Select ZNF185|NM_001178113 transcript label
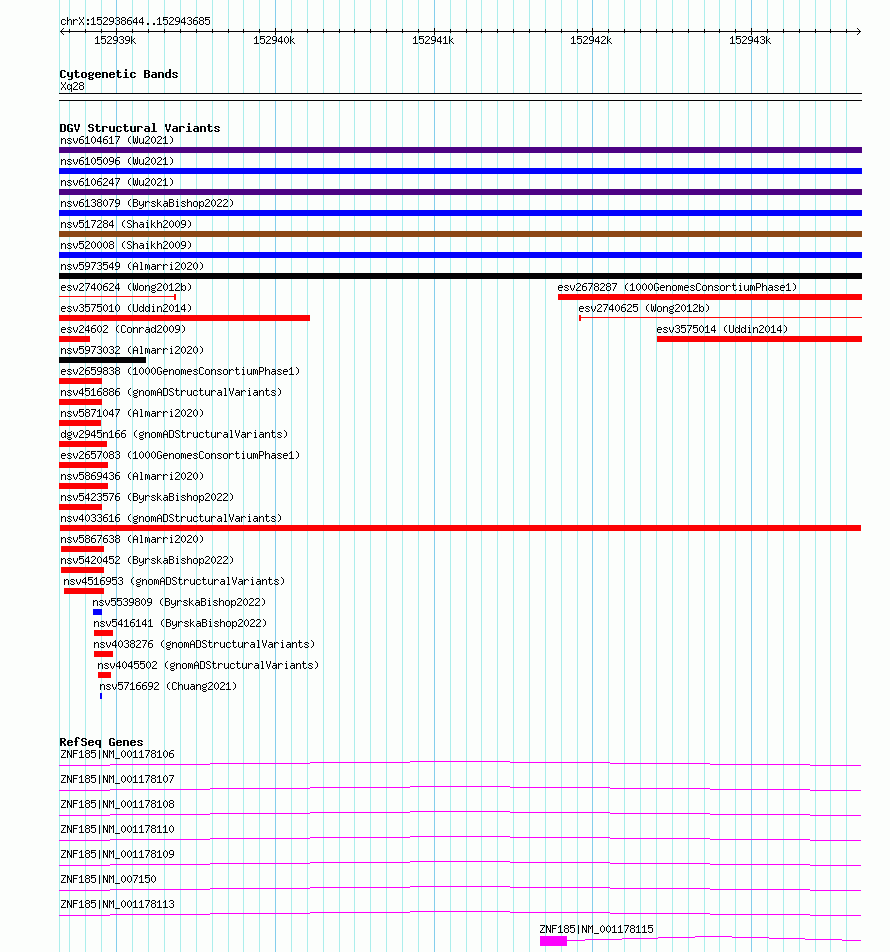Viewport: 890px width, 952px height. point(117,904)
